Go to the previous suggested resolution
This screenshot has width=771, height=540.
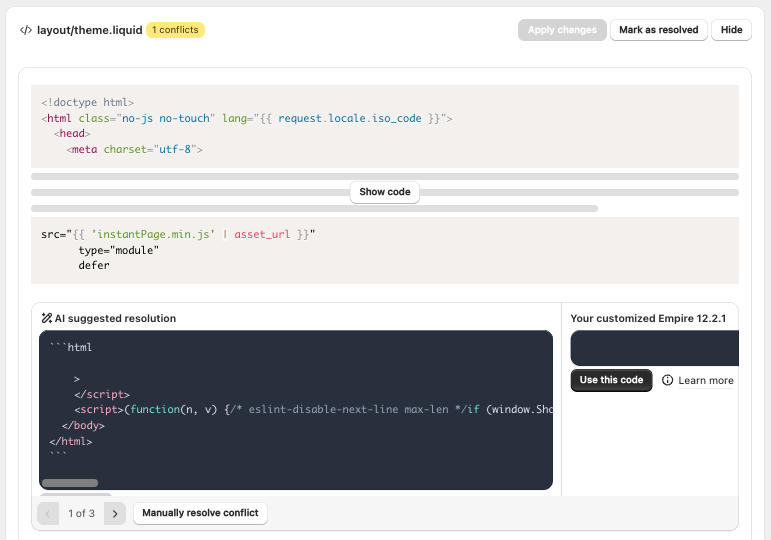[x=48, y=513]
